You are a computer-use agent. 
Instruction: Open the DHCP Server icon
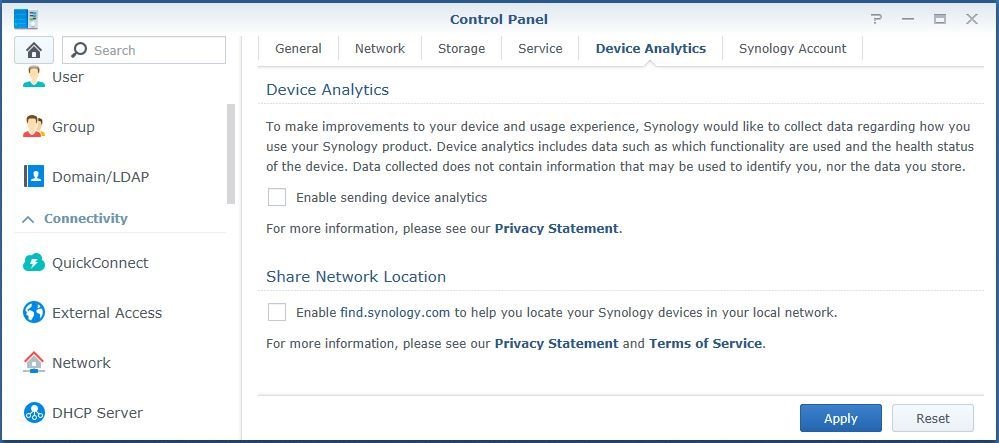pos(34,413)
